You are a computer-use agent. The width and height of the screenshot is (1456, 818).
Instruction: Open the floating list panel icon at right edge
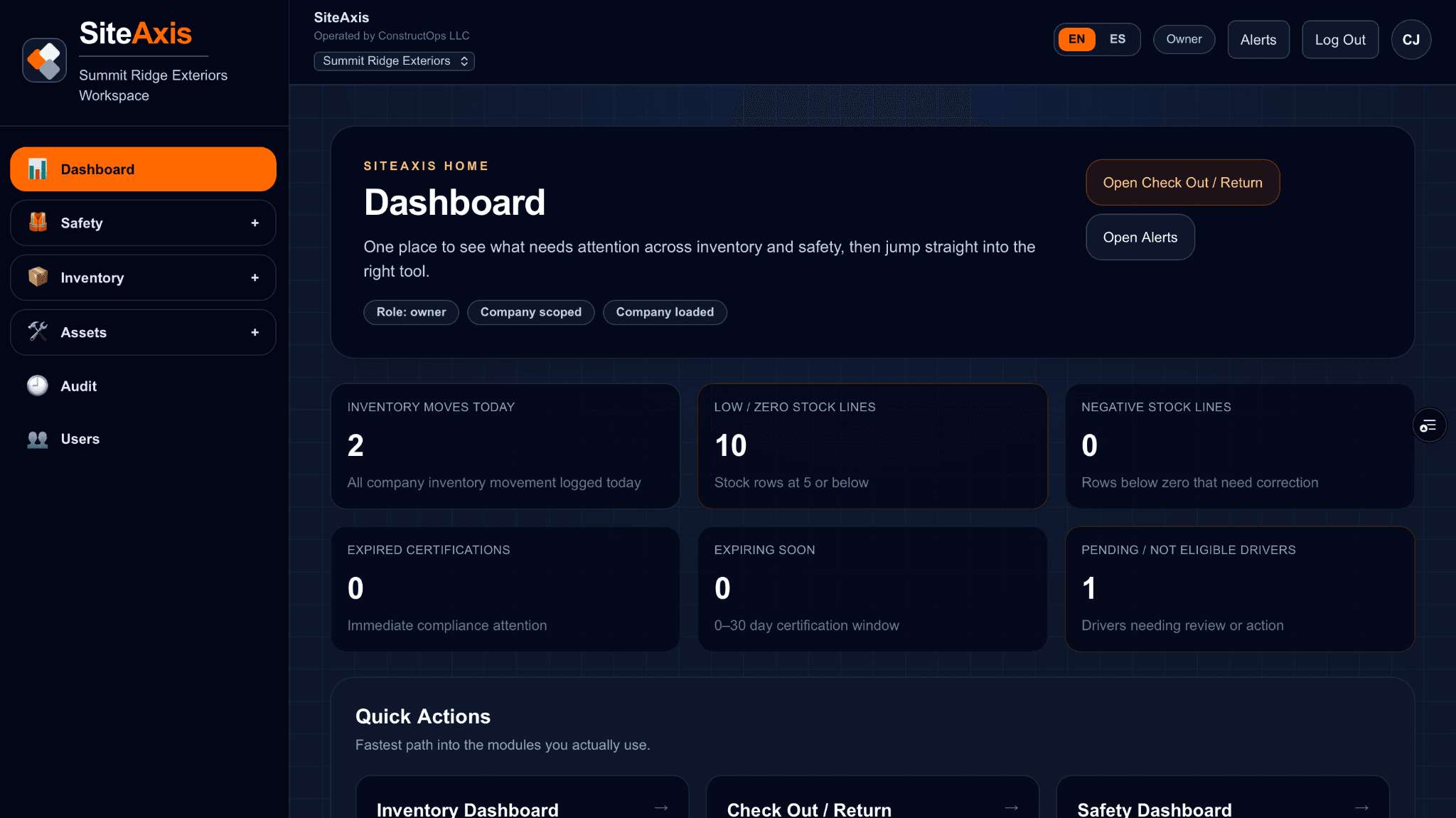[x=1429, y=425]
